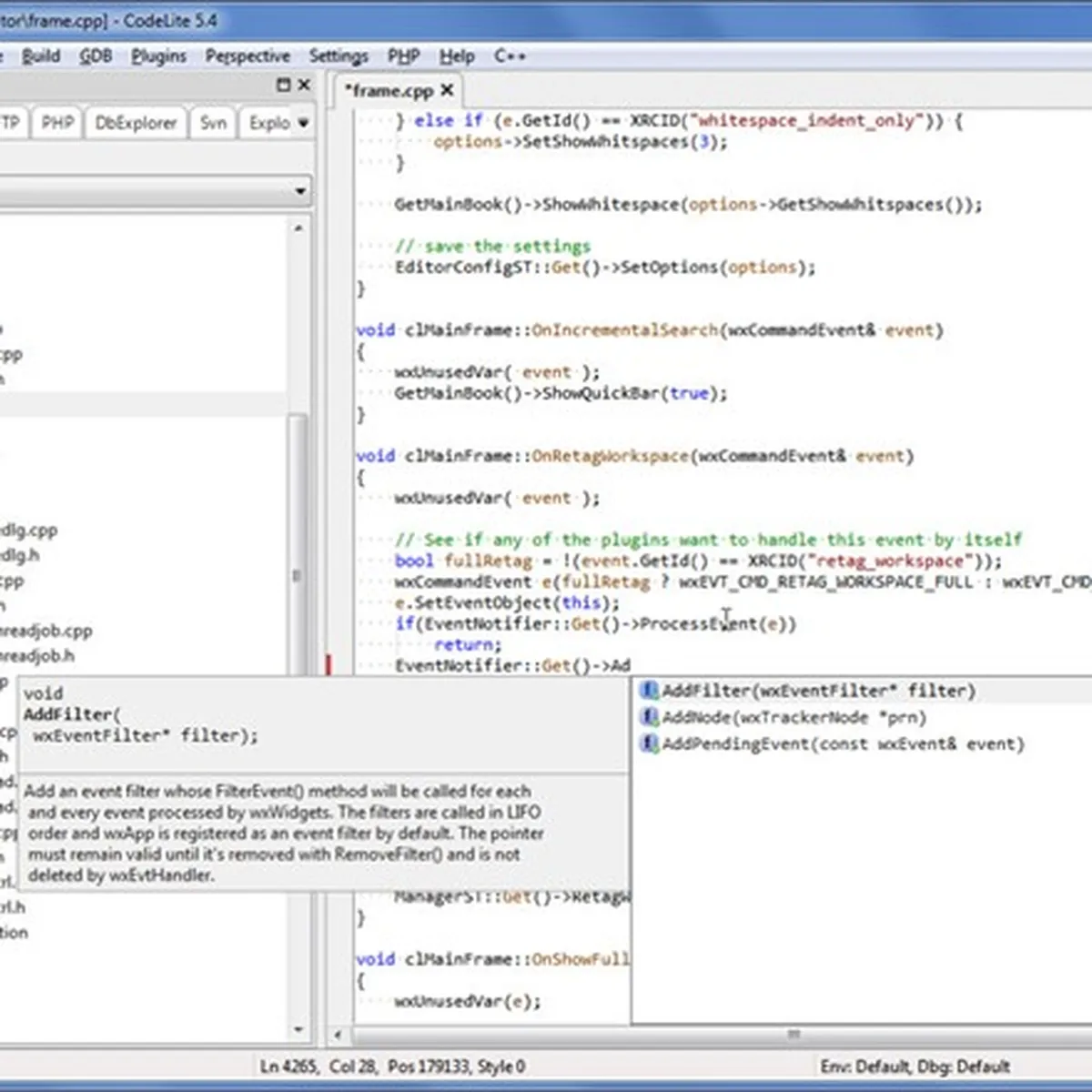
Task: Click the AddPendingEvent function icon
Action: (x=650, y=743)
